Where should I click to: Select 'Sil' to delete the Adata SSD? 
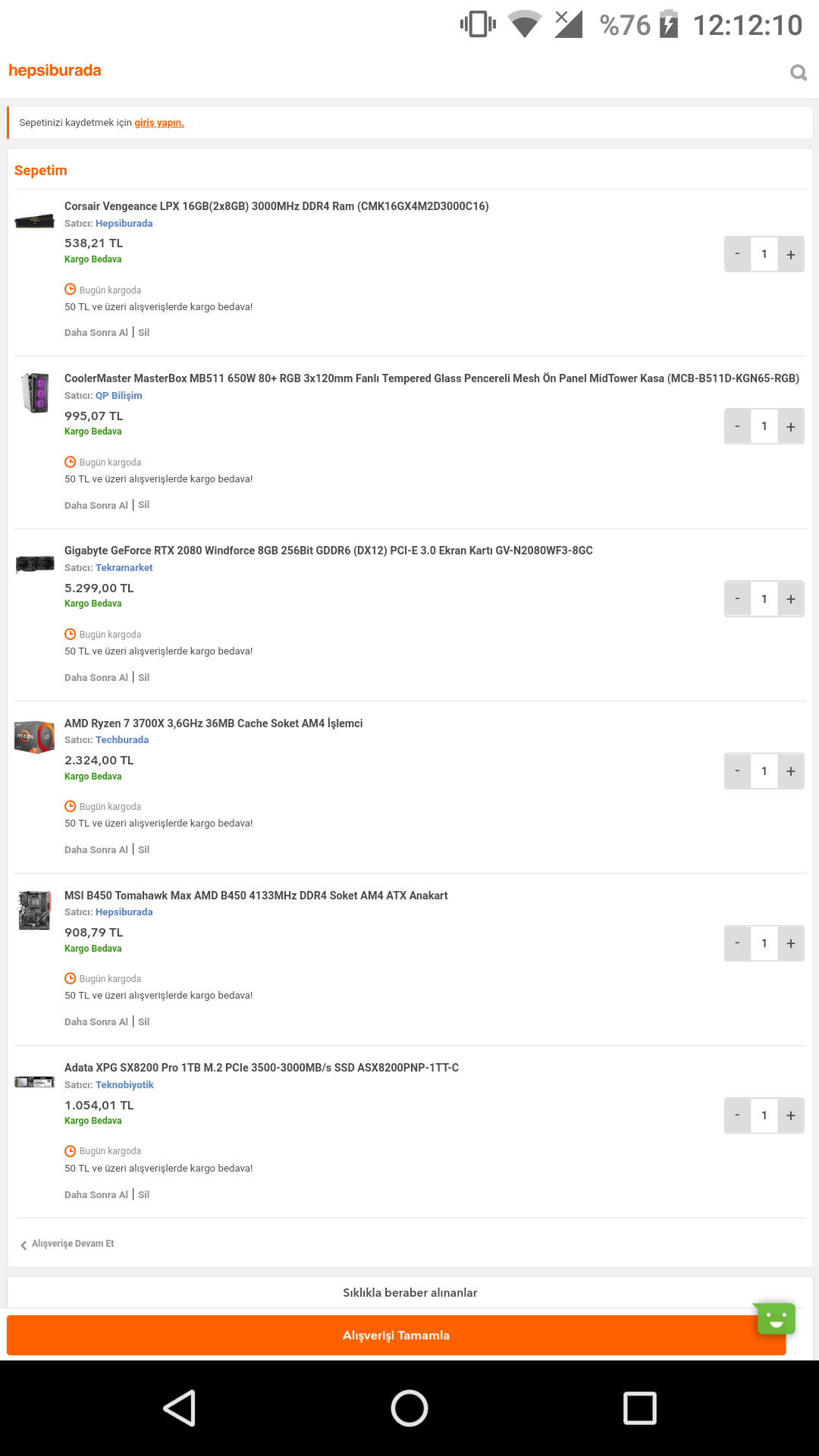pyautogui.click(x=143, y=1194)
